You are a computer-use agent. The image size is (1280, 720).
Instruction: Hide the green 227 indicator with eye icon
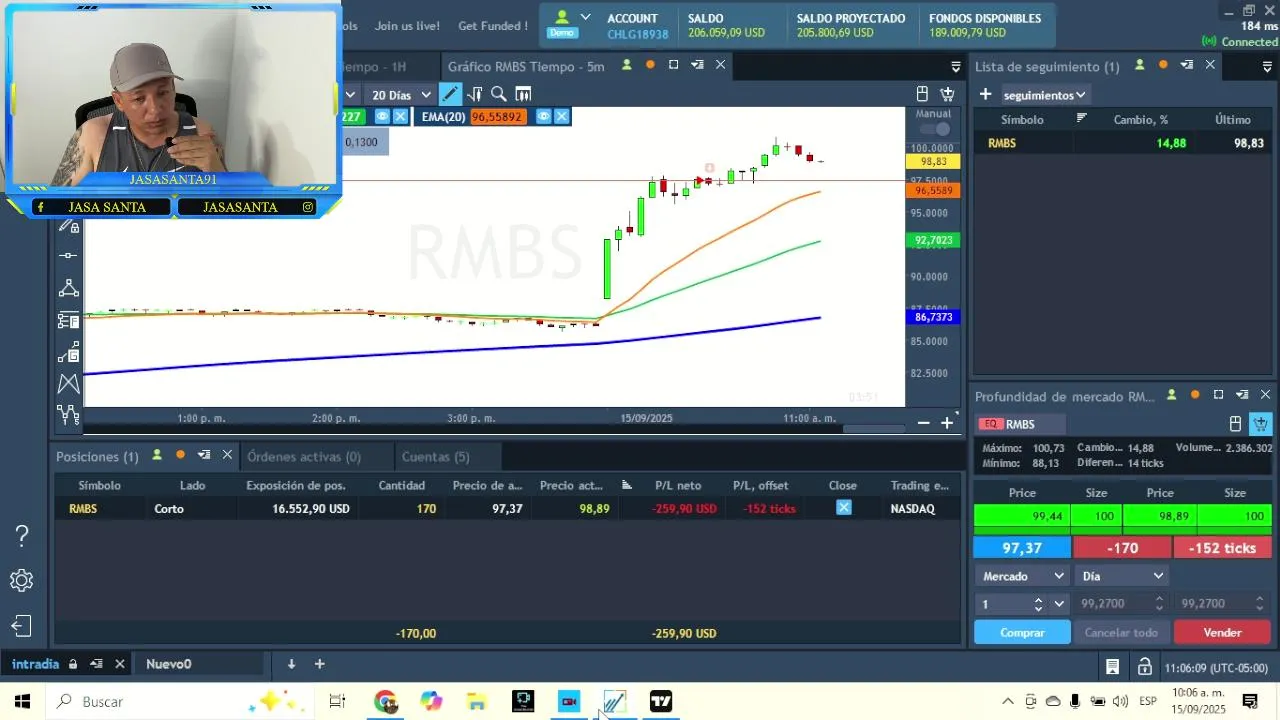point(381,117)
